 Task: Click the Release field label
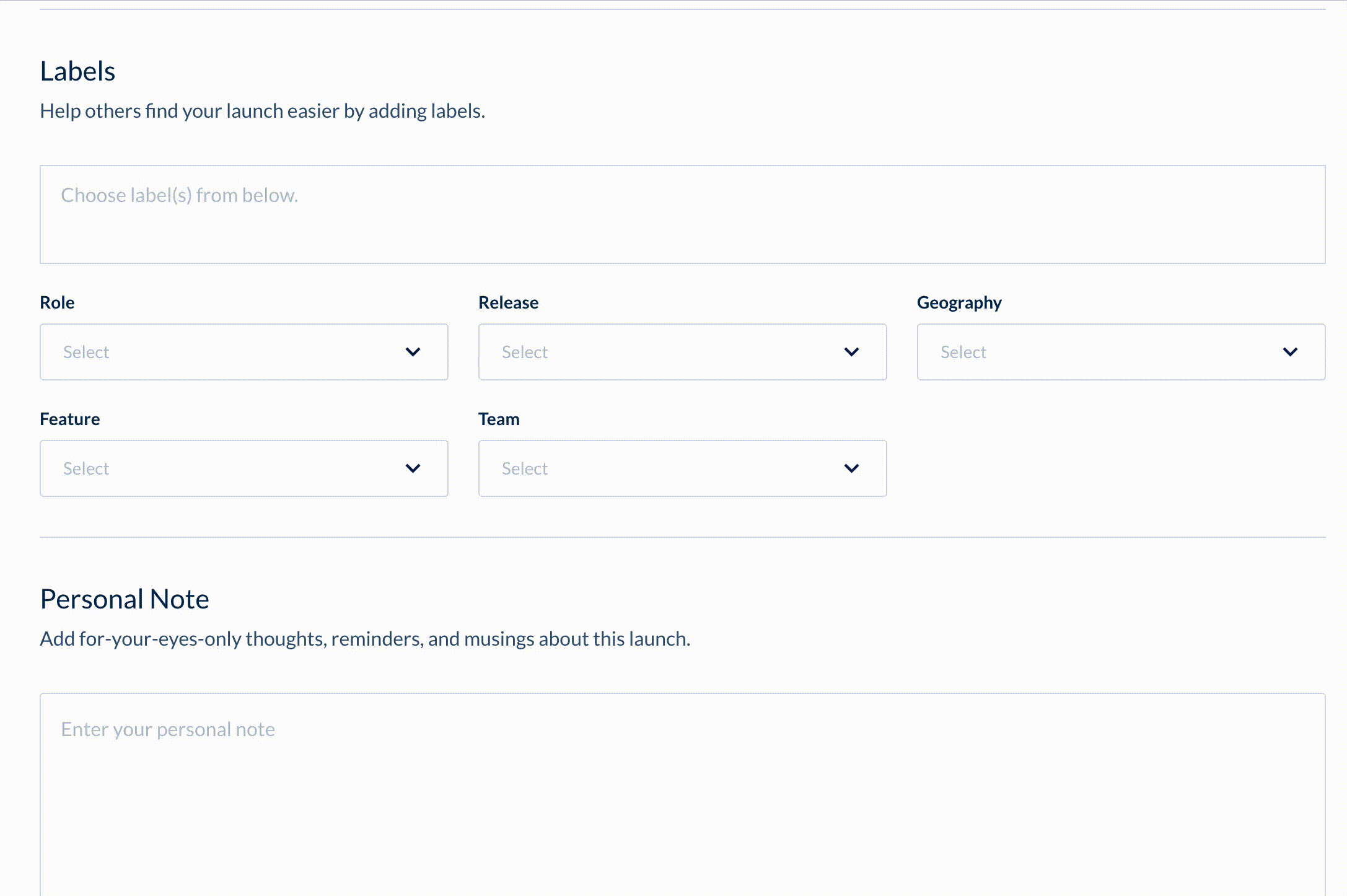pos(508,302)
